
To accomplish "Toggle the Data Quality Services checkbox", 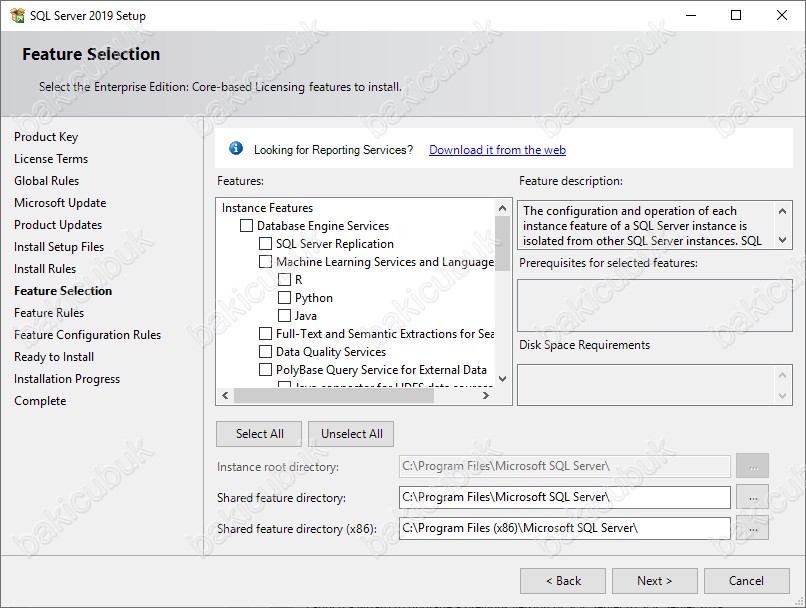I will (265, 352).
